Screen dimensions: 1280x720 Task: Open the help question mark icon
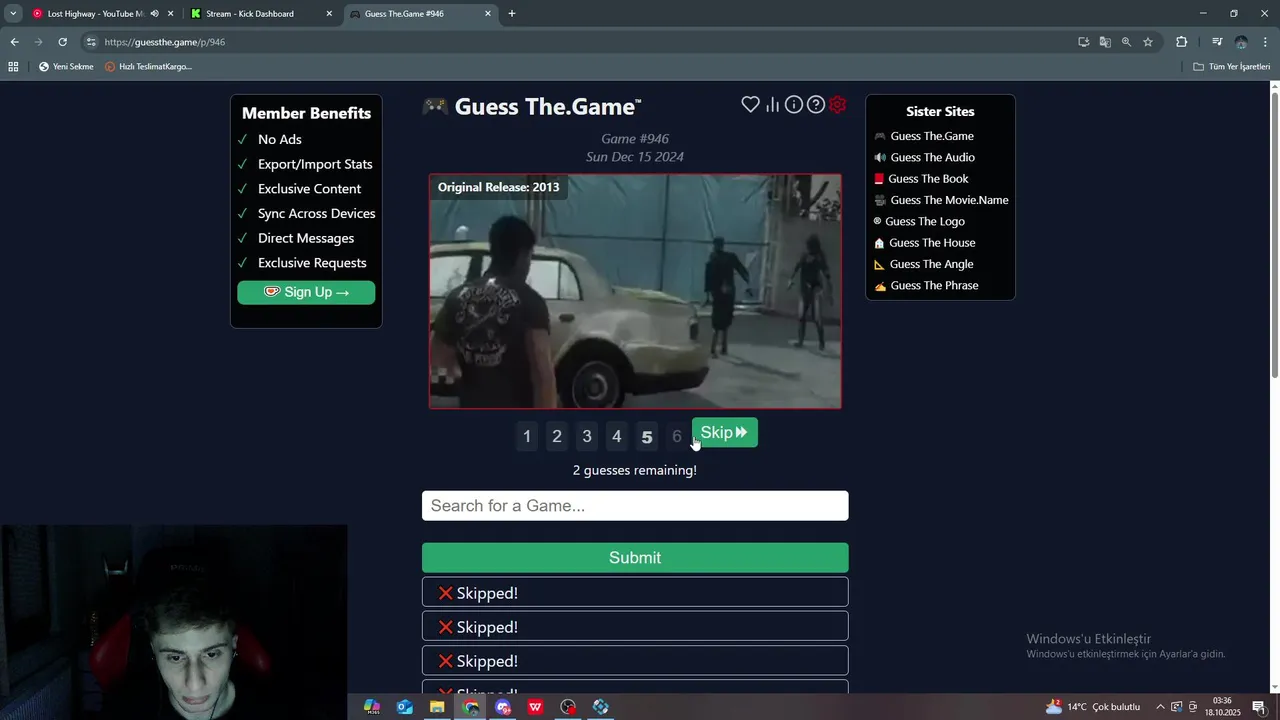click(816, 105)
